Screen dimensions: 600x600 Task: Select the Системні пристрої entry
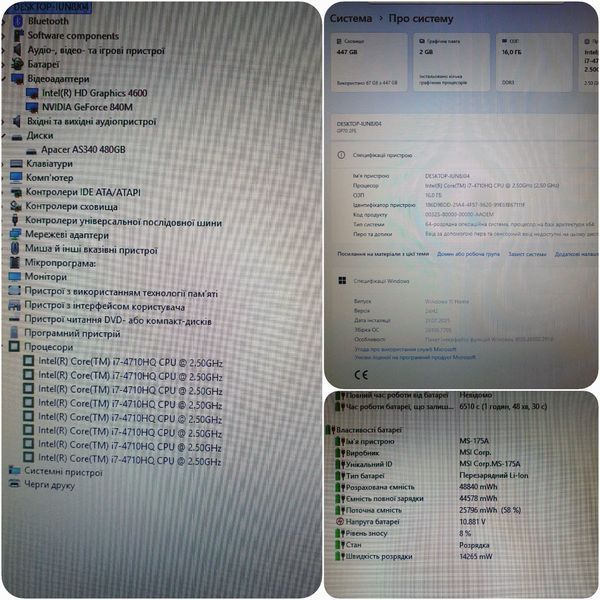point(64,472)
